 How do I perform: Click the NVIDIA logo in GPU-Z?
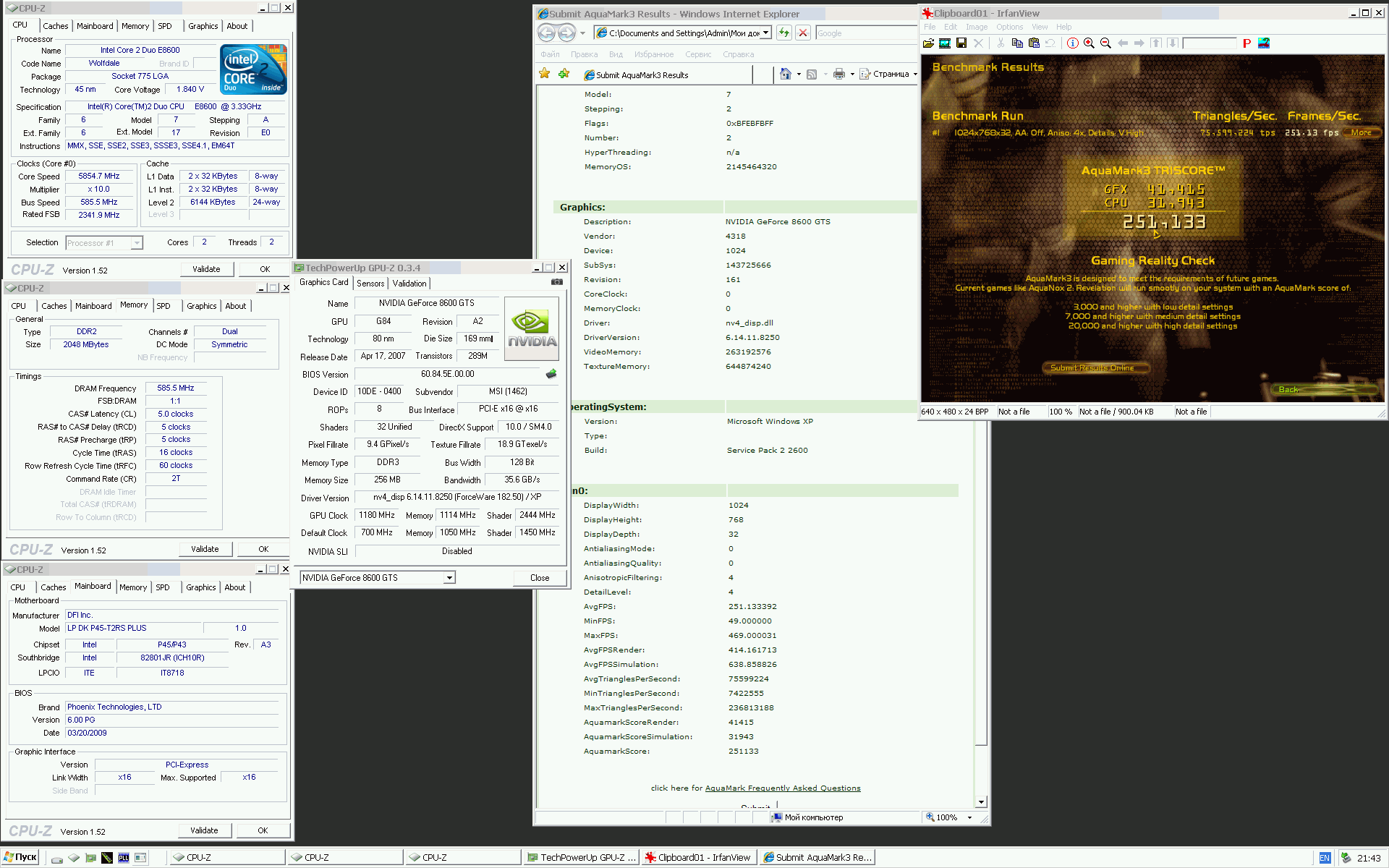(x=532, y=329)
